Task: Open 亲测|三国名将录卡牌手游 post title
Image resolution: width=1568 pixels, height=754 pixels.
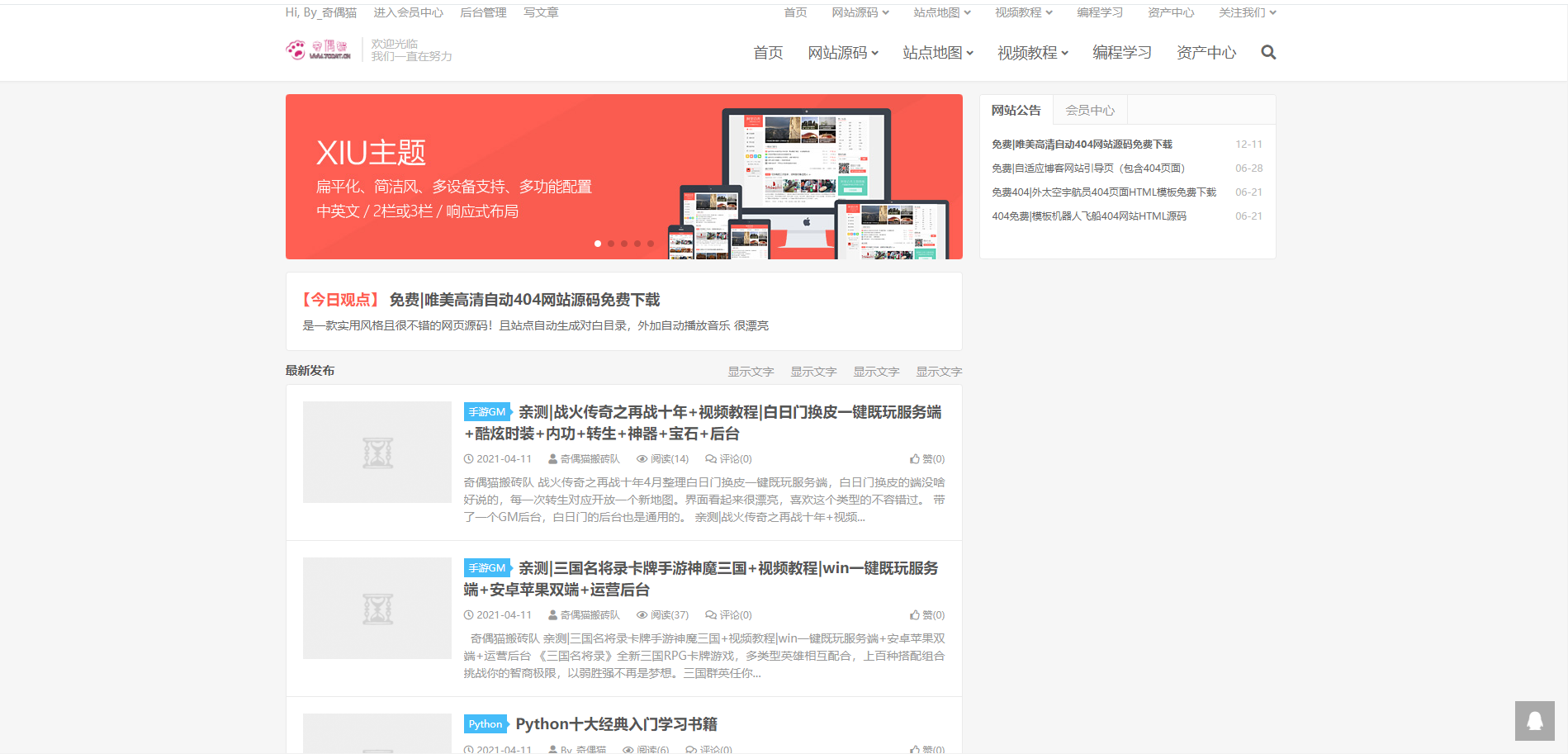Action: click(x=701, y=579)
